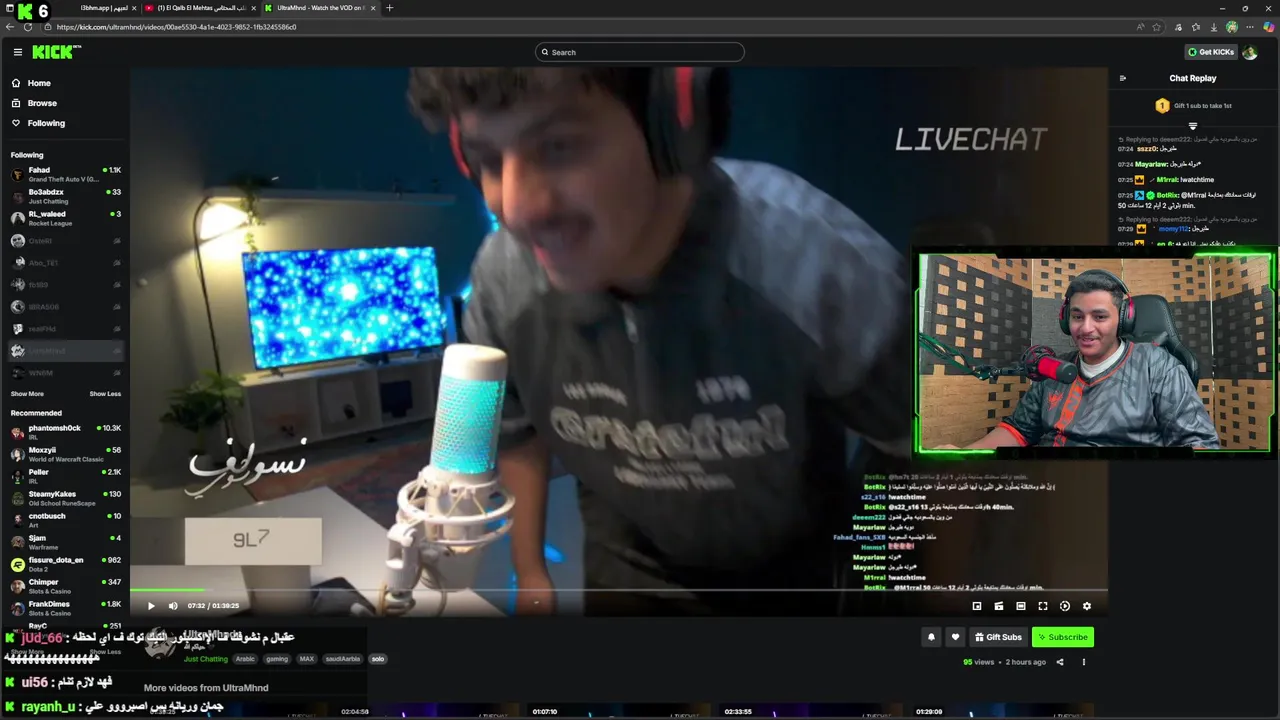Open cnotbusch recommended channel
Viewport: 1280px width, 720px height.
tap(65, 520)
